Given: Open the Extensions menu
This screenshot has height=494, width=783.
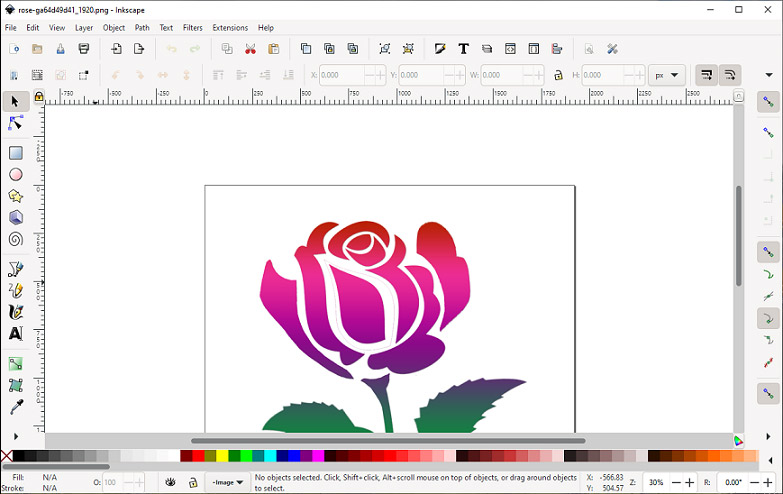Looking at the screenshot, I should [230, 27].
